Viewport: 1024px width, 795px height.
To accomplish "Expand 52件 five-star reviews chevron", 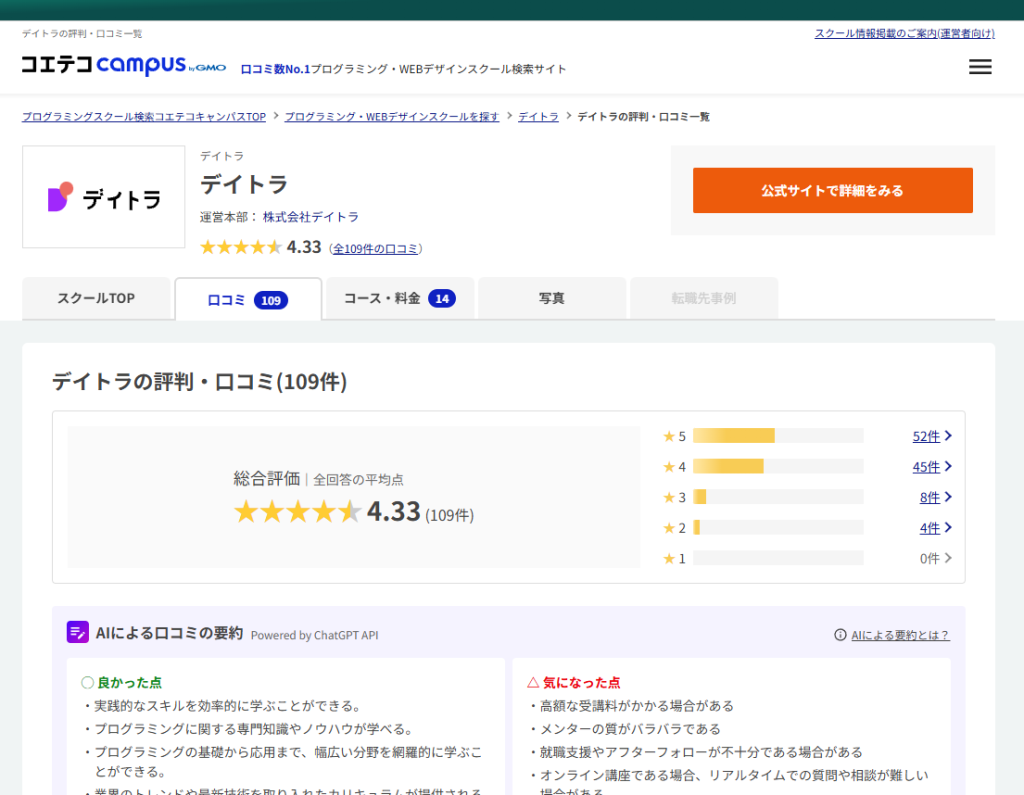I will [948, 436].
